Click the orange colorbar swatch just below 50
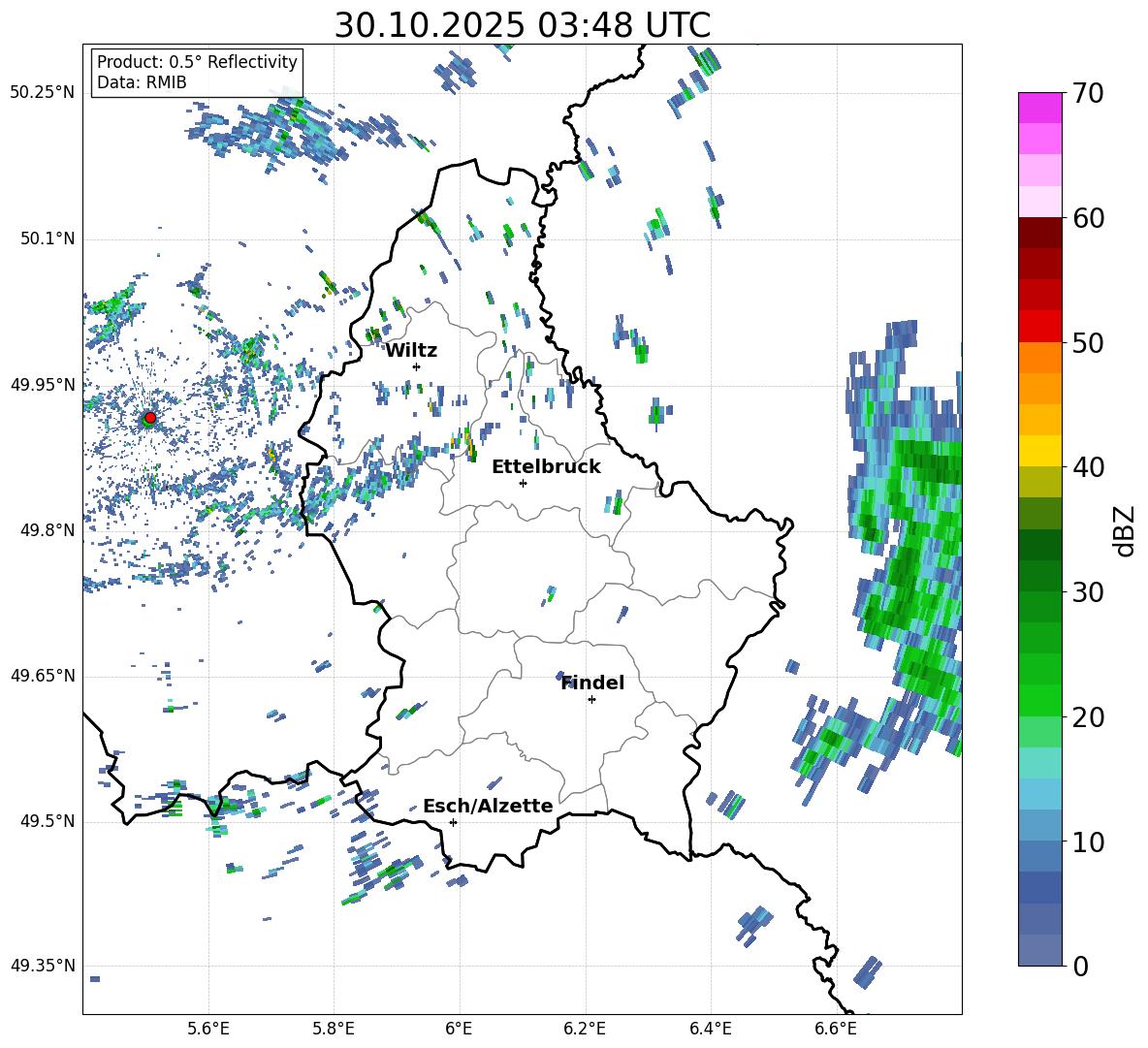 click(1039, 357)
